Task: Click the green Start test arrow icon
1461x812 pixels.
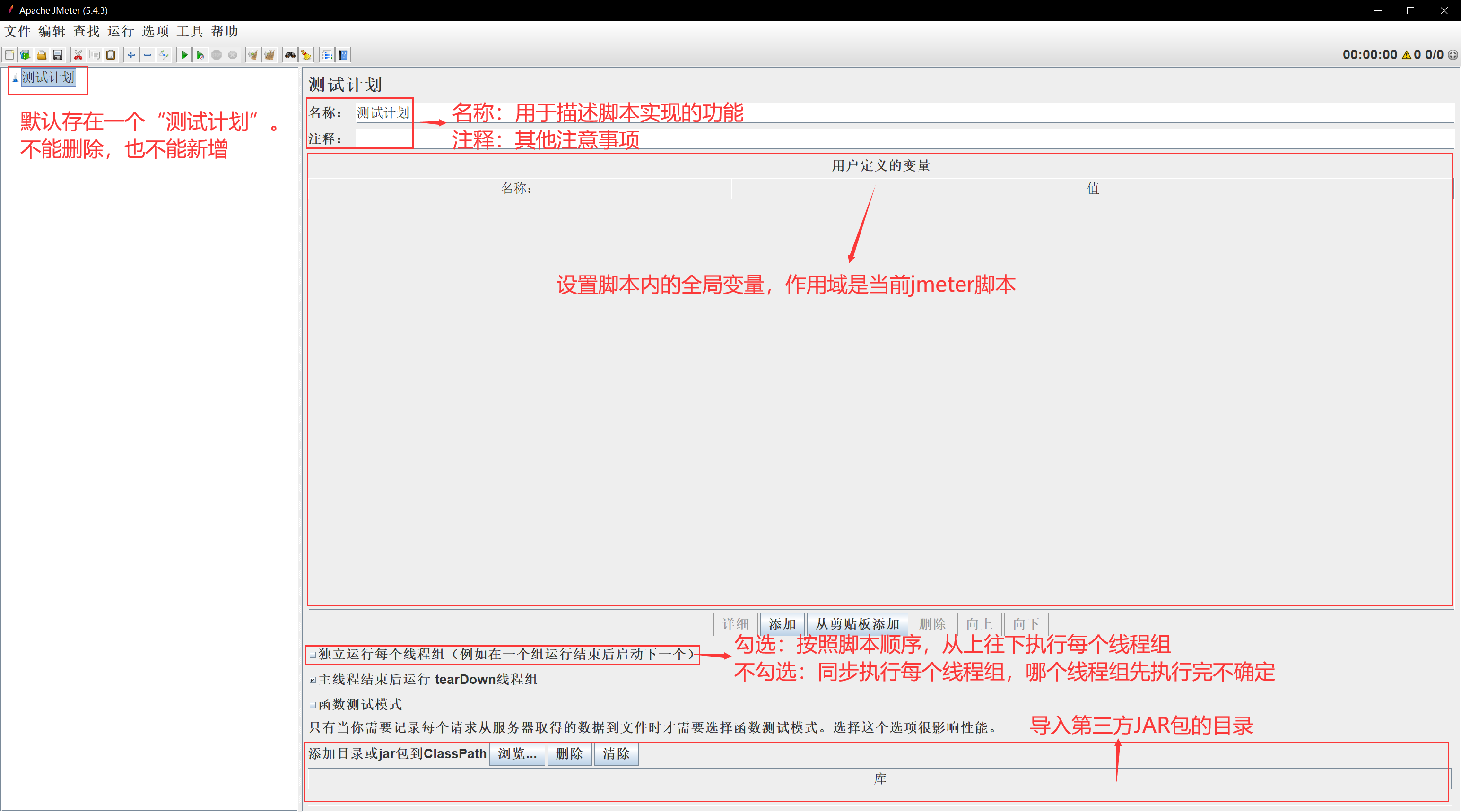Action: (184, 55)
